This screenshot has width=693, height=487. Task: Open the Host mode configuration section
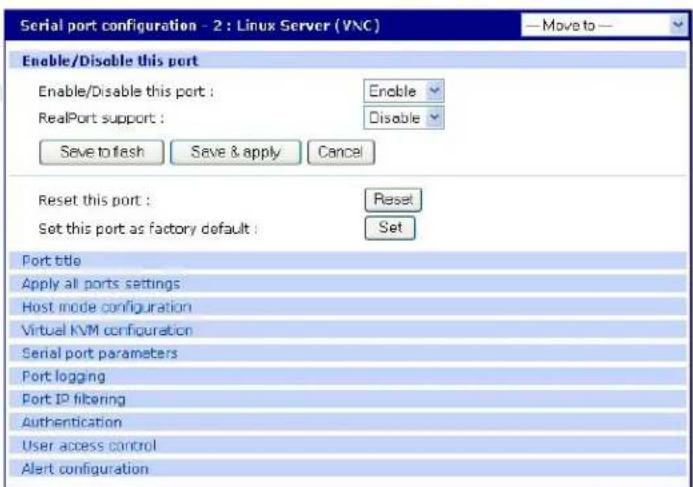coord(347,307)
